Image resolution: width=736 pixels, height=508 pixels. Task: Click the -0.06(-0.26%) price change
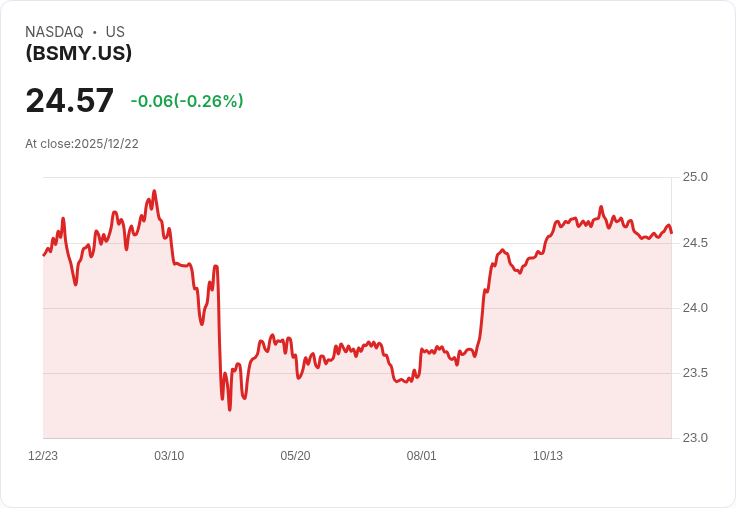(x=187, y=101)
